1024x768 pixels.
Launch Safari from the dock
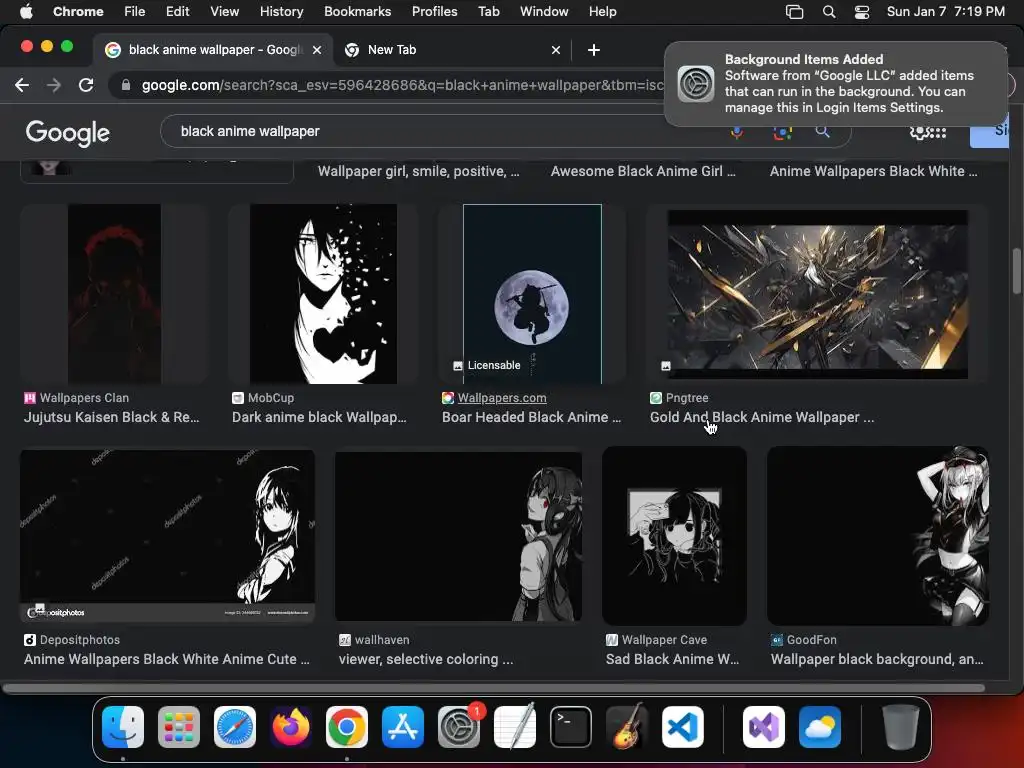pyautogui.click(x=235, y=727)
